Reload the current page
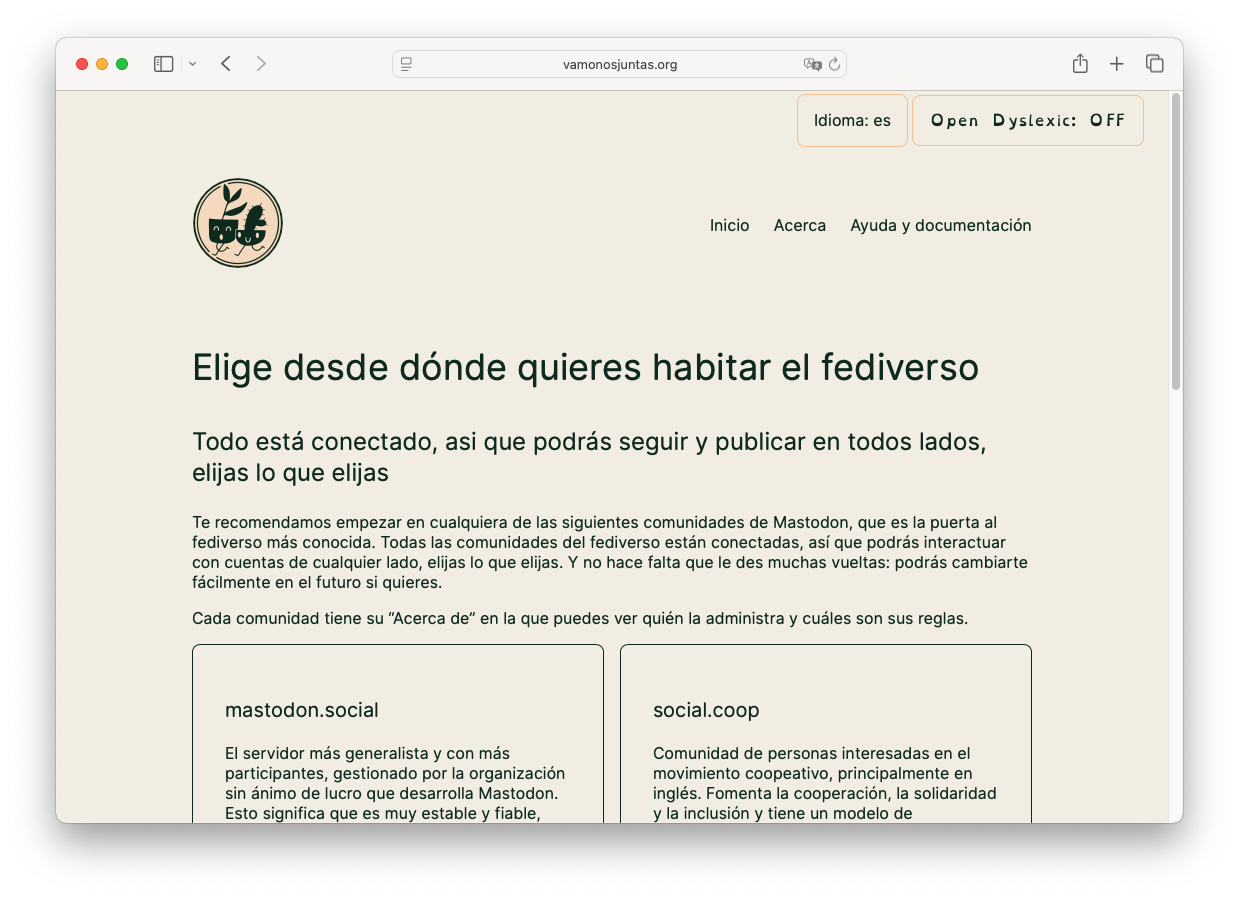Viewport: 1239px width, 897px height. tap(835, 64)
